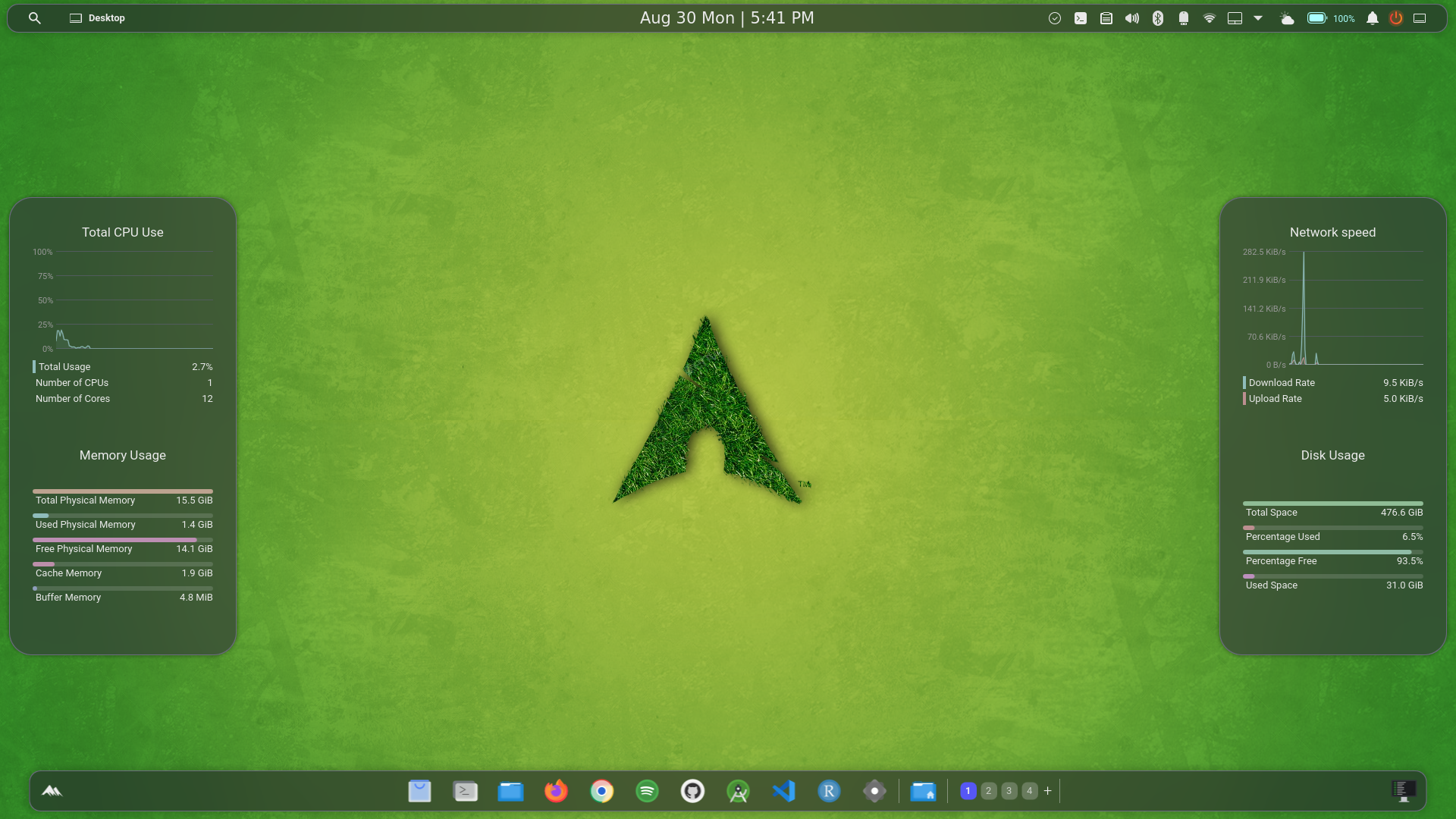Launch RStudio from the dock
The image size is (1456, 819).
(x=829, y=791)
